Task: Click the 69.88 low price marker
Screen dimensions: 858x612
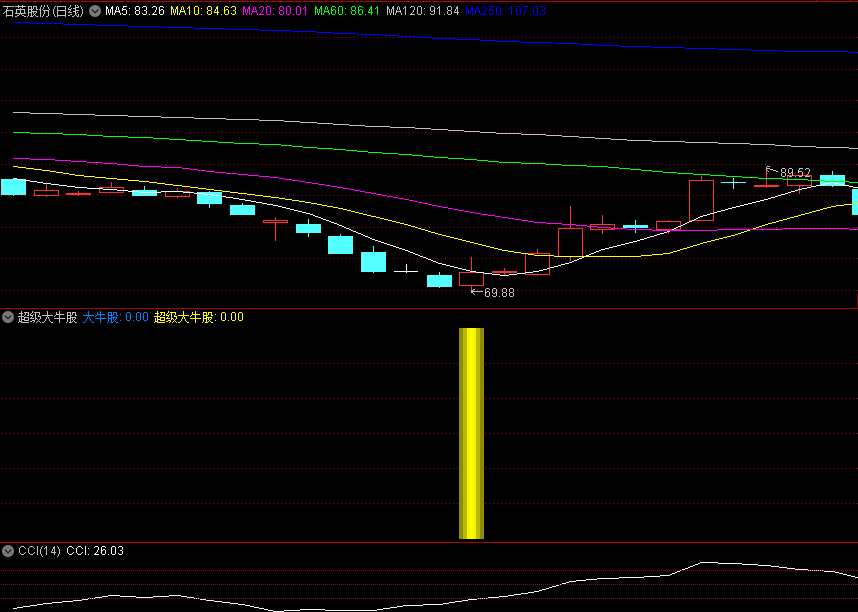Action: pos(493,293)
